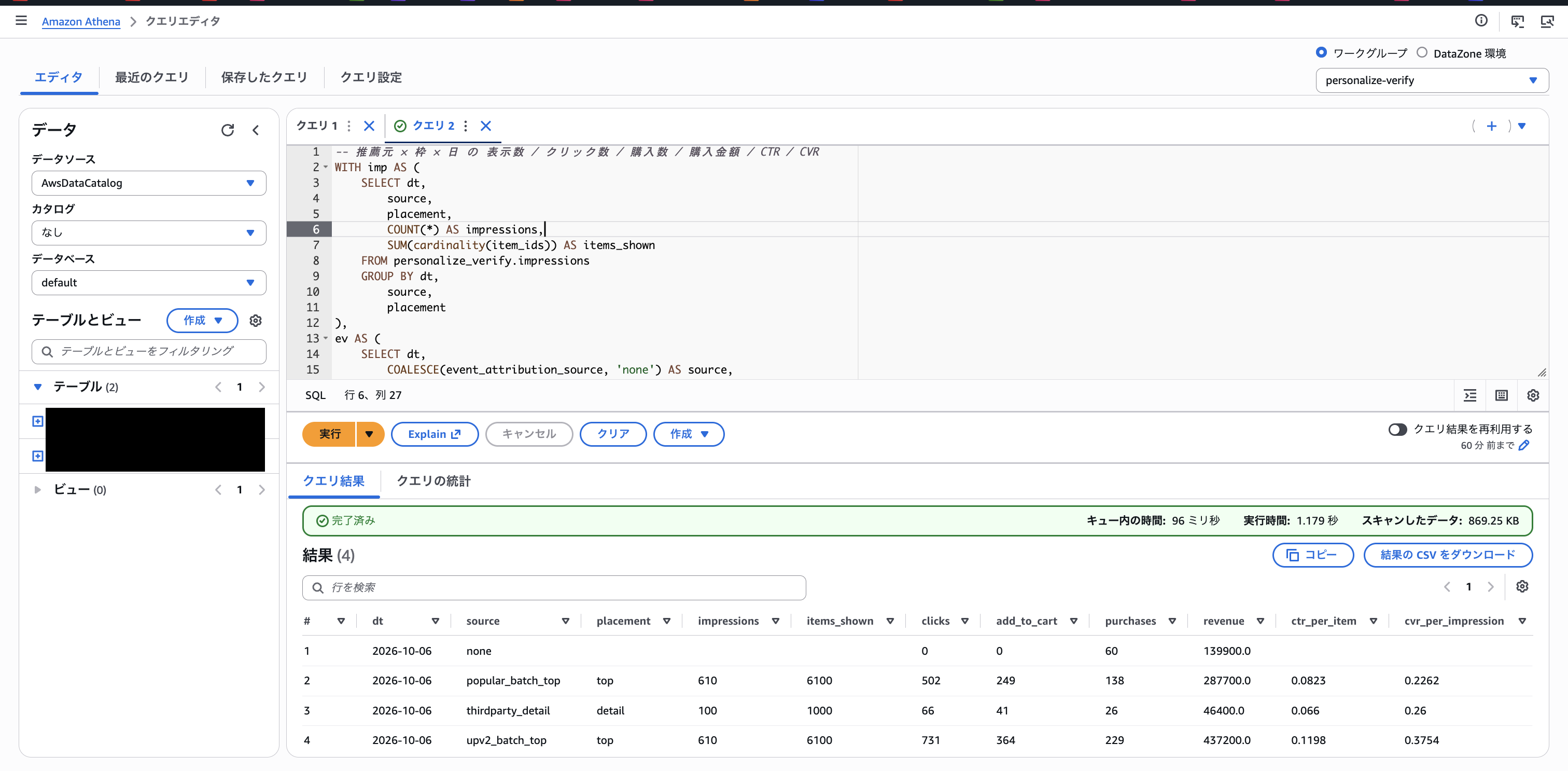Switch to the 保存したクエリ tab
Image resolution: width=1568 pixels, height=771 pixels.
(264, 77)
